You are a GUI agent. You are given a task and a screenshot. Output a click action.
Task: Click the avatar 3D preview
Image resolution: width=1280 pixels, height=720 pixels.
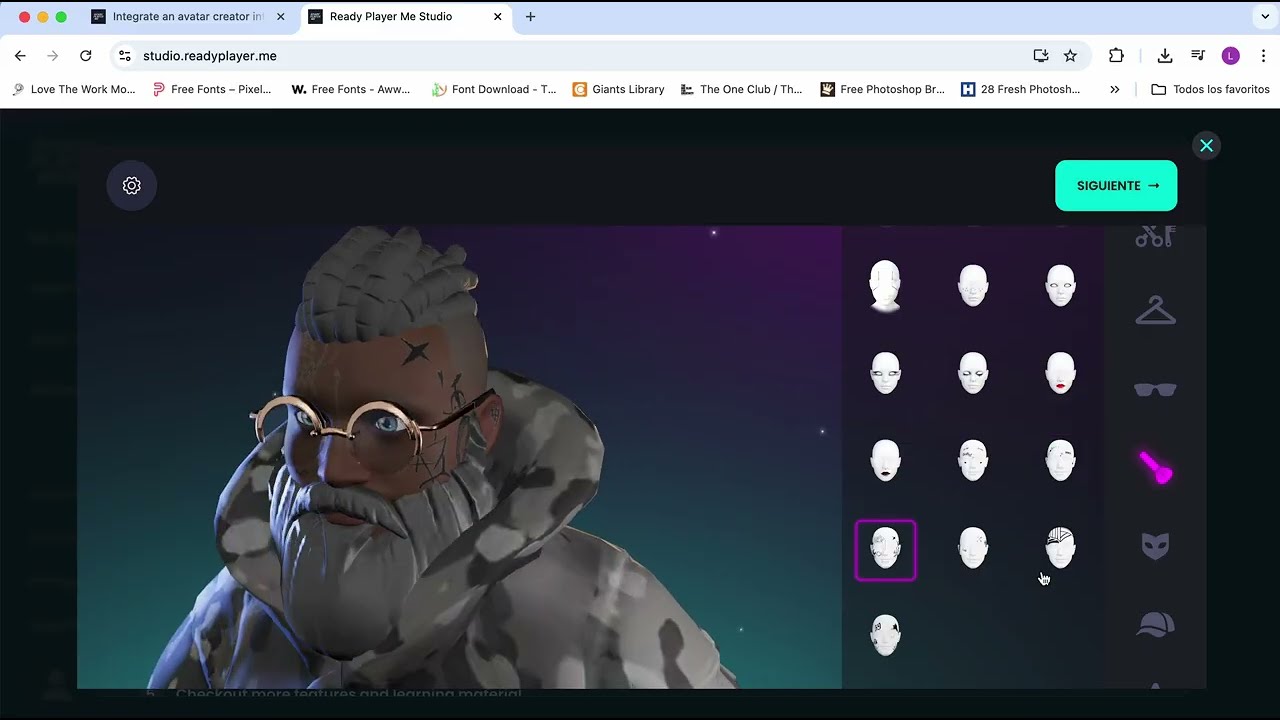[x=460, y=457]
